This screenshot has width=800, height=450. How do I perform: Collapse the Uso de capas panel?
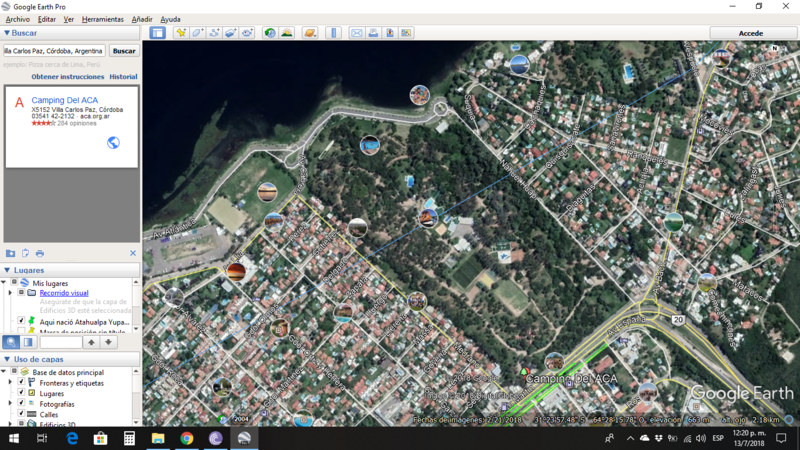[7, 359]
